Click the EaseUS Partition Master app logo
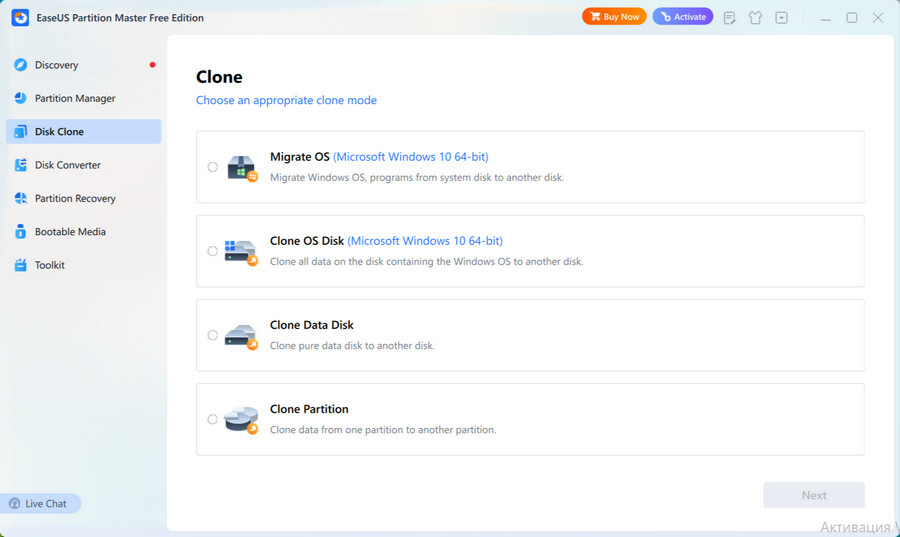Image resolution: width=900 pixels, height=537 pixels. (x=20, y=17)
